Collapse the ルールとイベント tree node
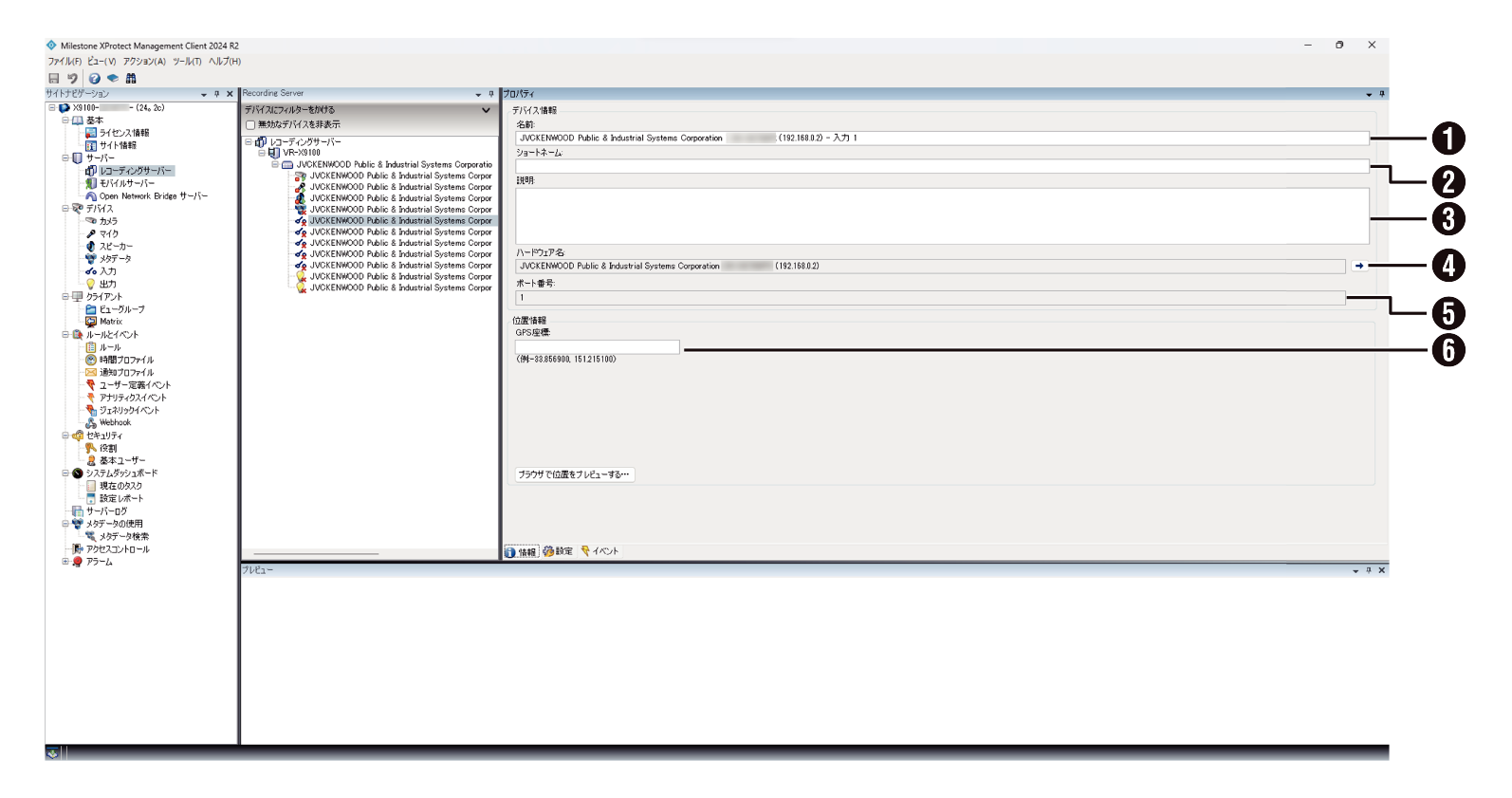1512x798 pixels. (65, 334)
